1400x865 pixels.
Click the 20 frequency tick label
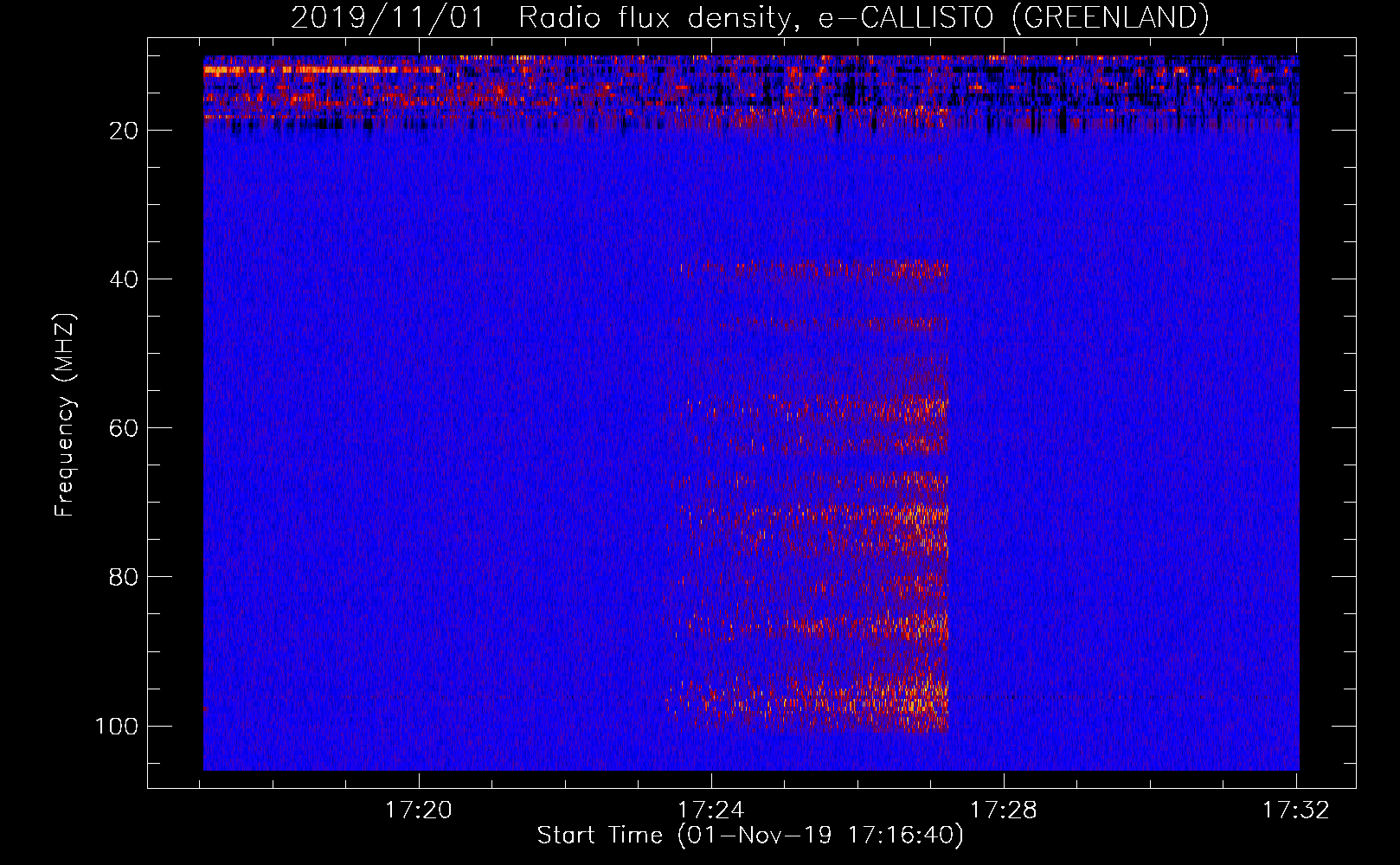[x=124, y=131]
